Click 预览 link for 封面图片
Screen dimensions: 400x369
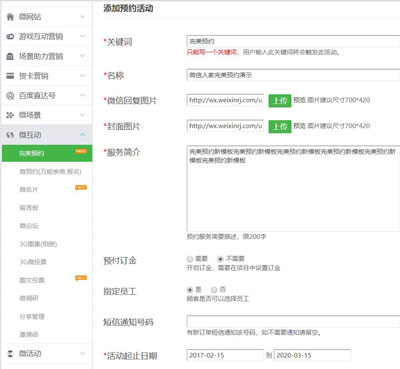(x=299, y=126)
